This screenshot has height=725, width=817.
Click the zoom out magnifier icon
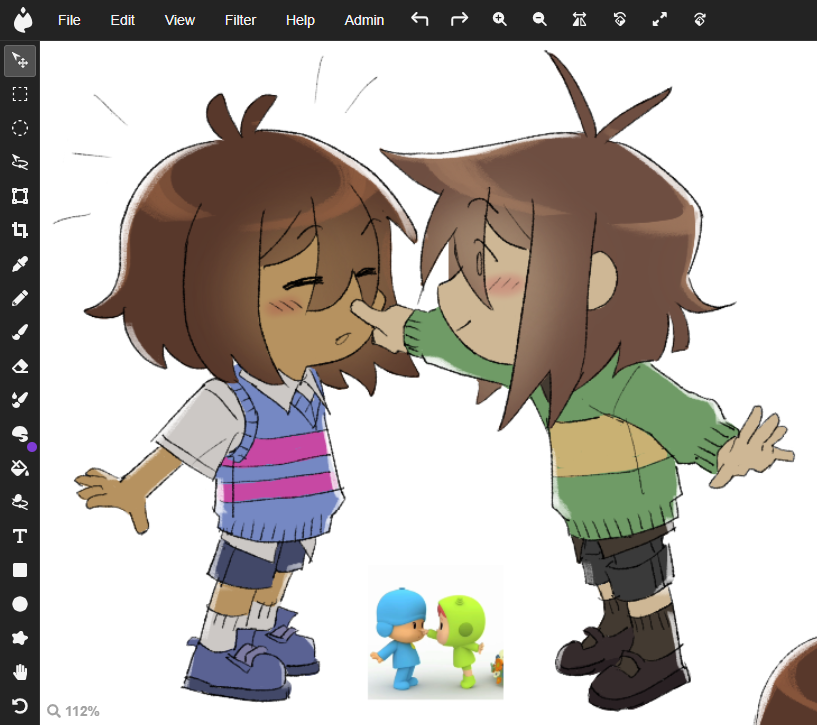click(x=539, y=19)
